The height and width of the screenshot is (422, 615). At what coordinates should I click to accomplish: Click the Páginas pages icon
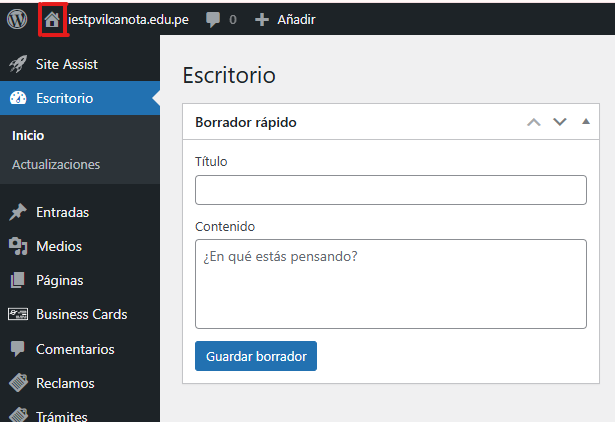tap(17, 280)
